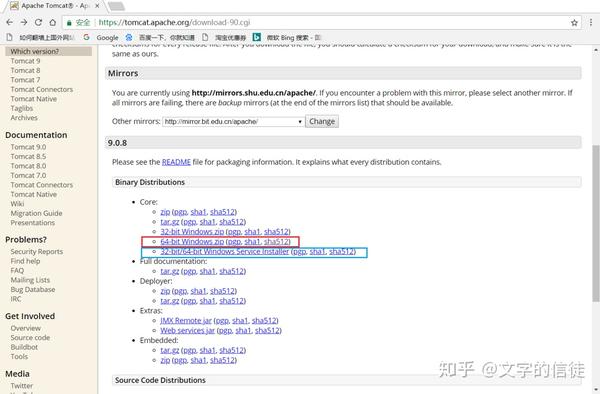This screenshot has height=394, width=600.
Task: Open Migration Guide in Documentation sidebar
Action: [36, 213]
